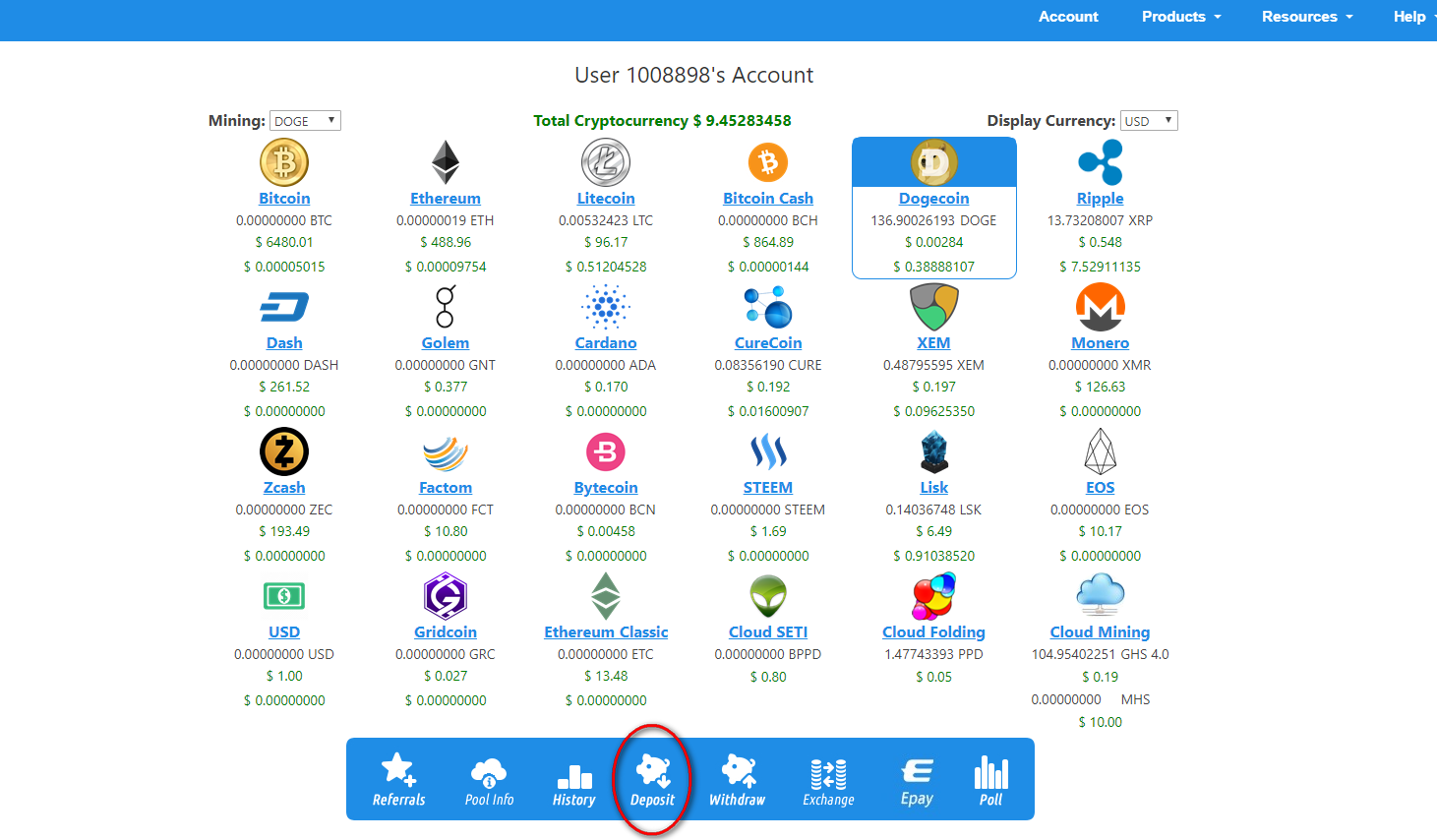Open the History chart button

(x=573, y=784)
